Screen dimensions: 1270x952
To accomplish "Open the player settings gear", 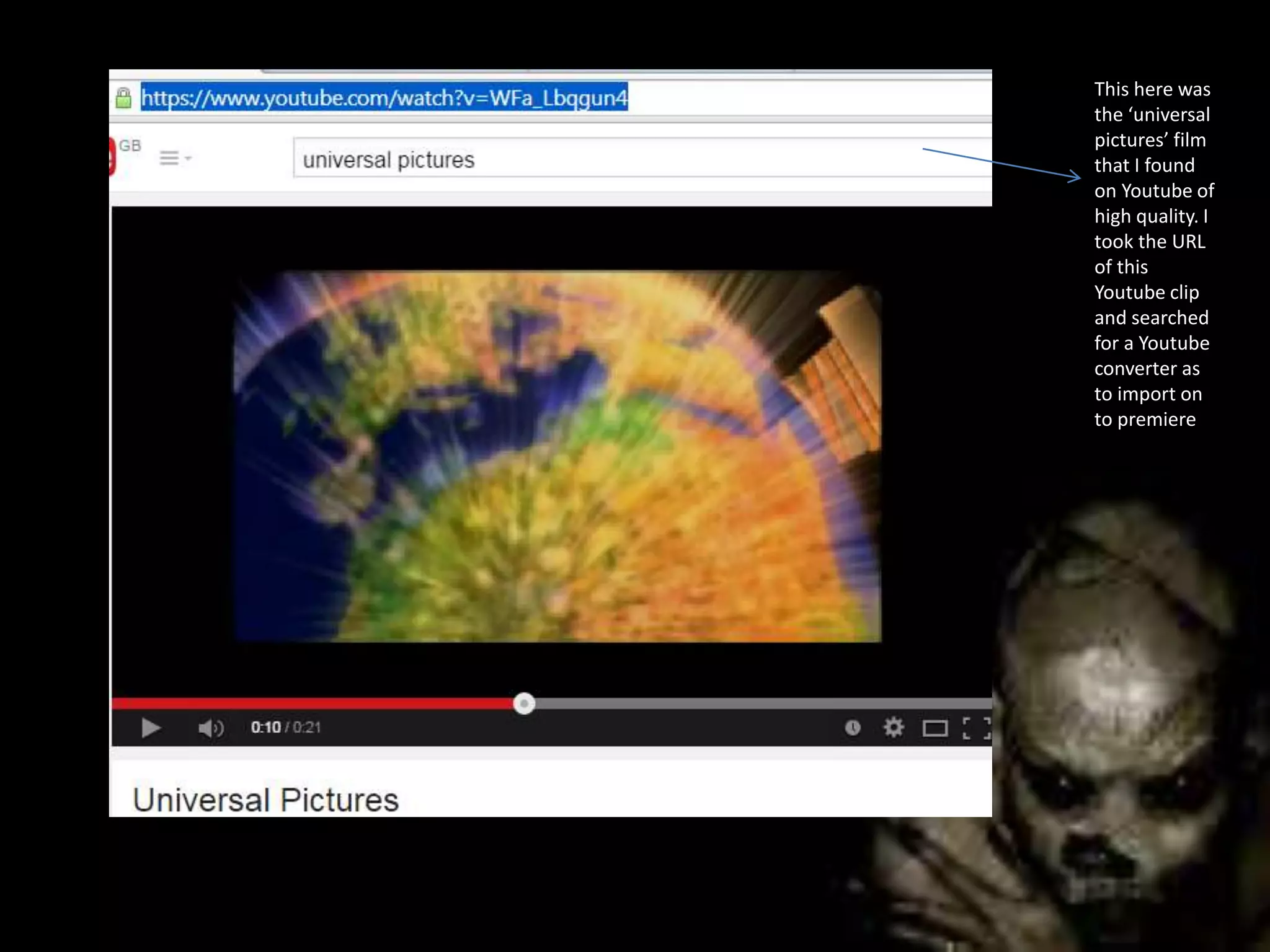I will pyautogui.click(x=894, y=727).
